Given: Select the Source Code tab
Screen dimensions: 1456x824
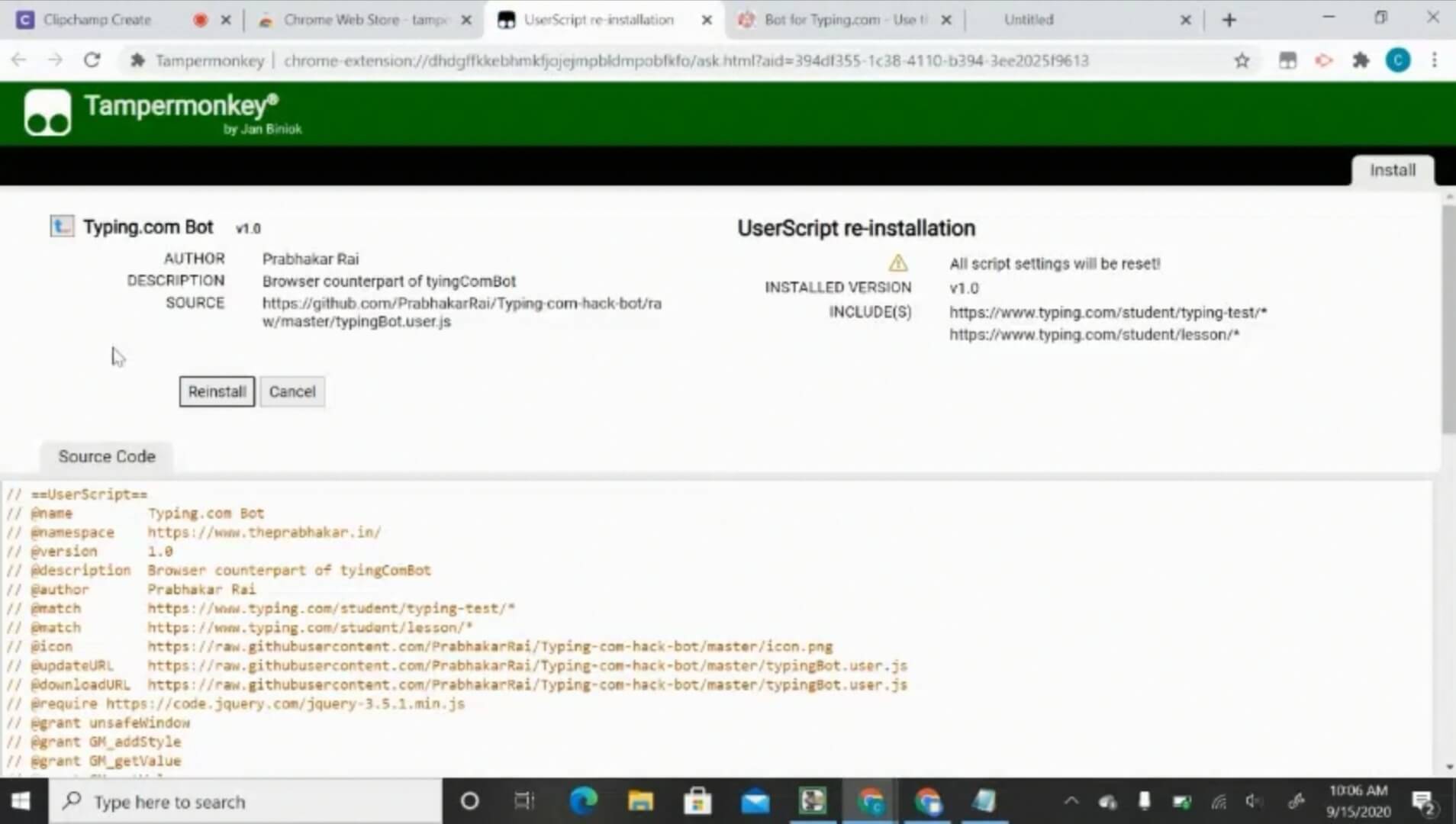Looking at the screenshot, I should click(107, 456).
